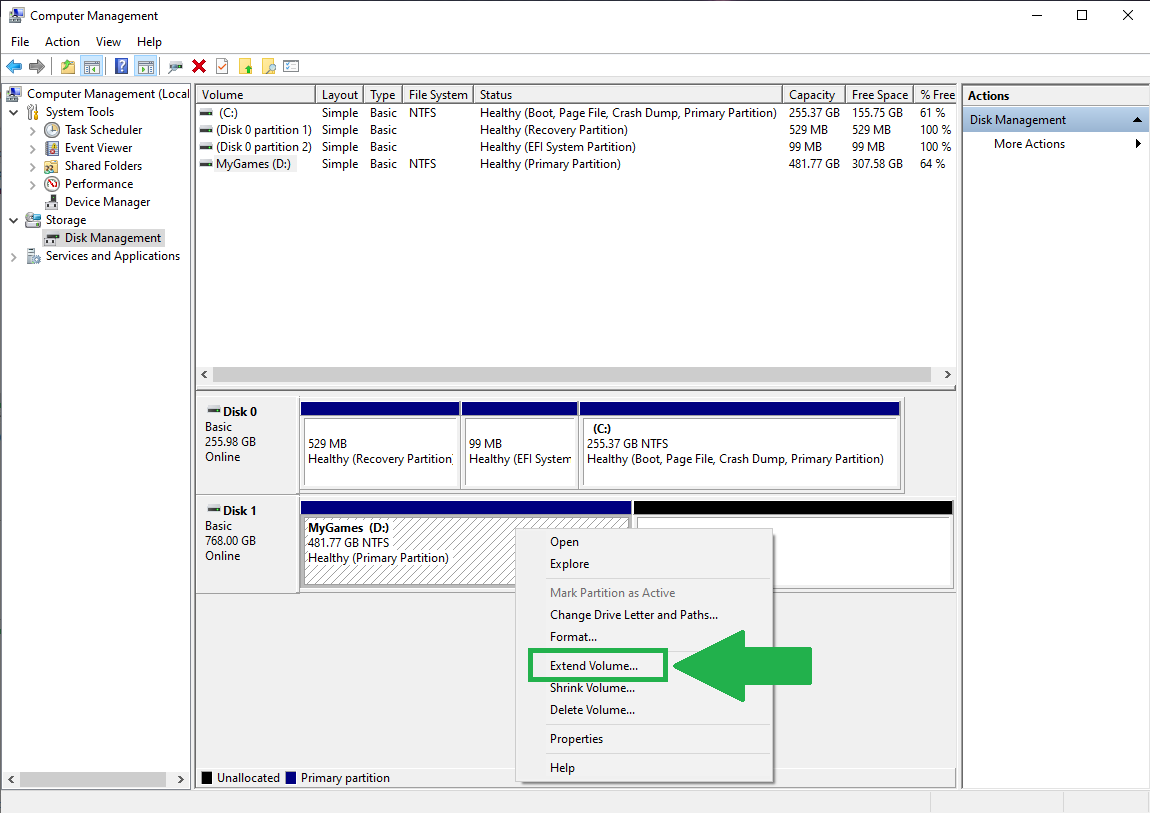Screen dimensions: 1150x813
Task: Click the red X delete toolbar icon
Action: click(x=199, y=67)
